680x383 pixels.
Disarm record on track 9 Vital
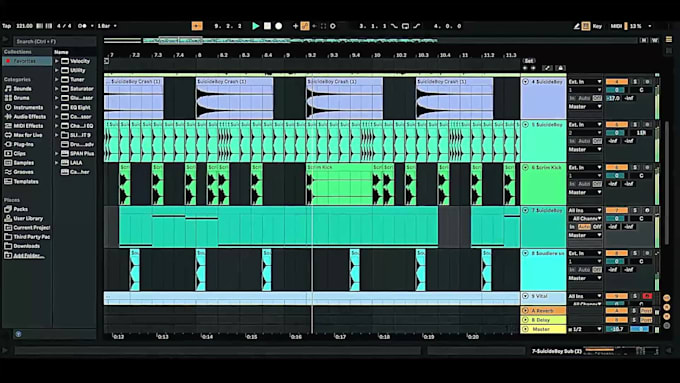click(x=647, y=296)
